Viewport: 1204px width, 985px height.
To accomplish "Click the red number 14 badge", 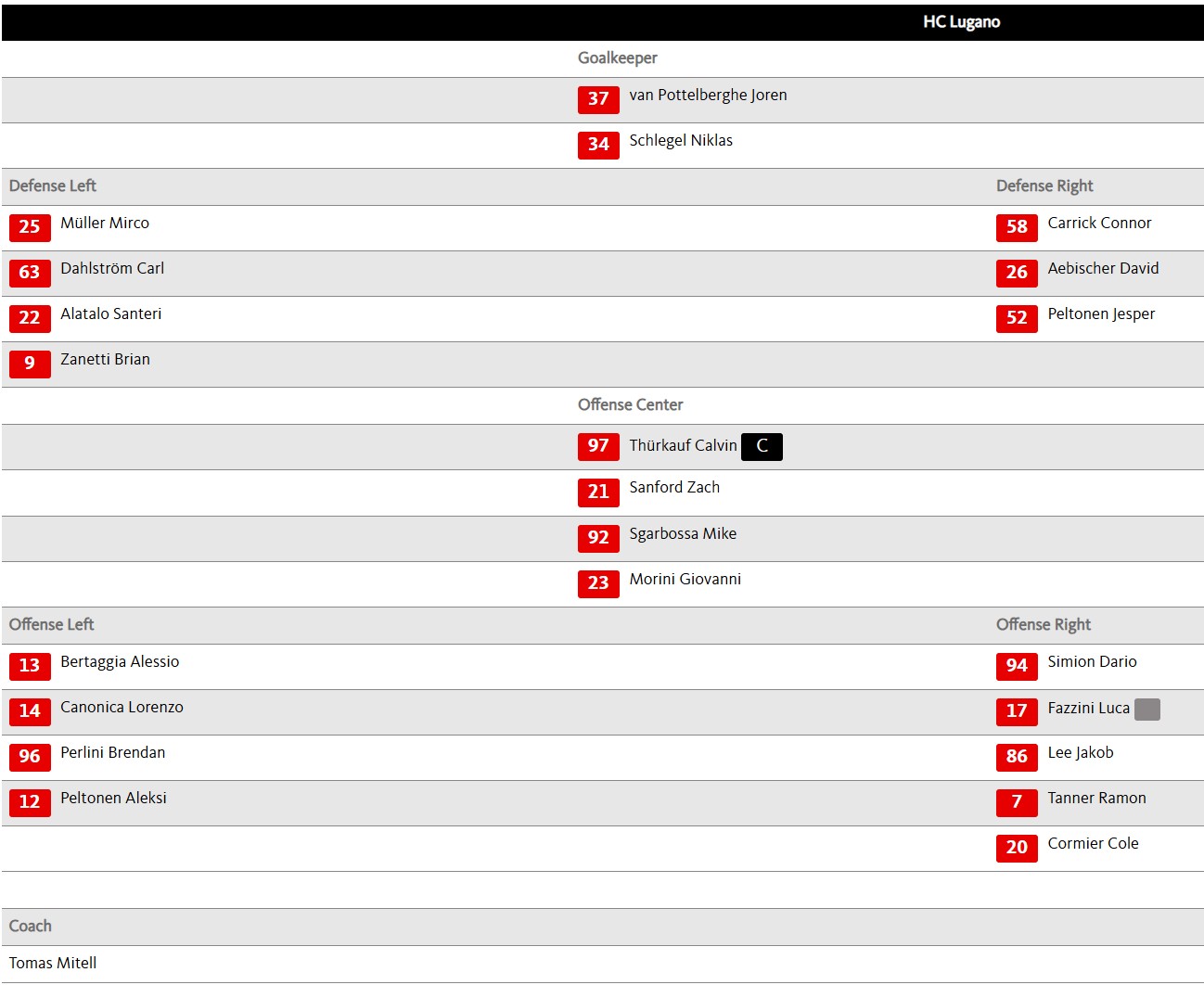I will click(x=30, y=711).
